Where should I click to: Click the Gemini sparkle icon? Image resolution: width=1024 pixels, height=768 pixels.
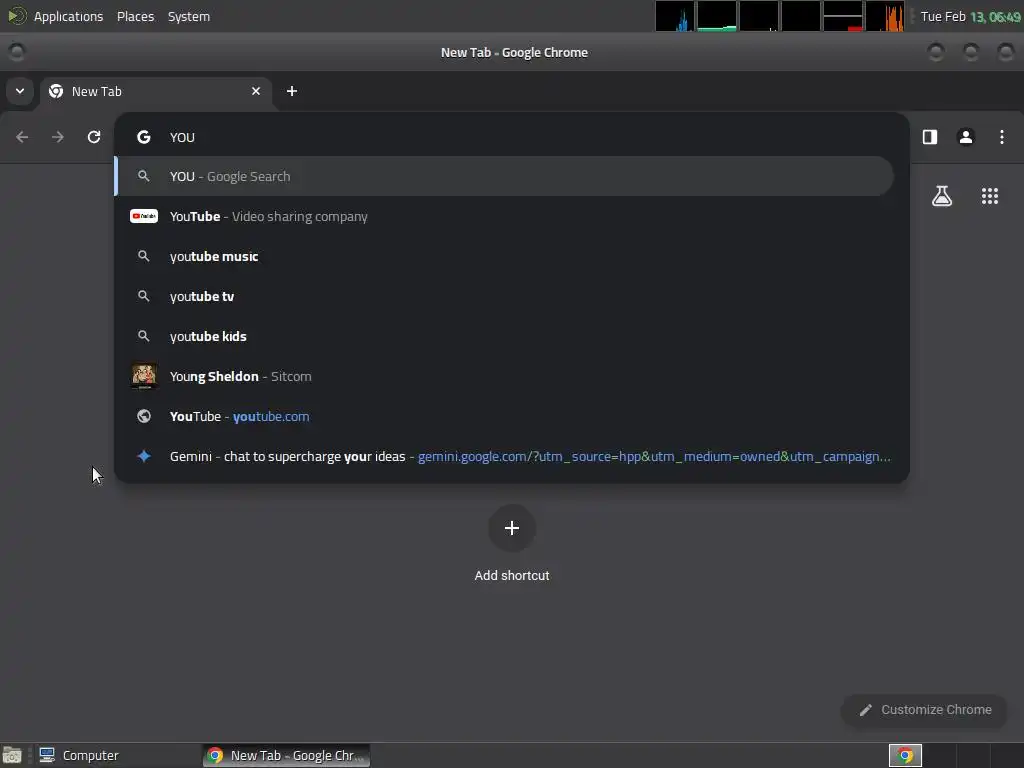[144, 456]
